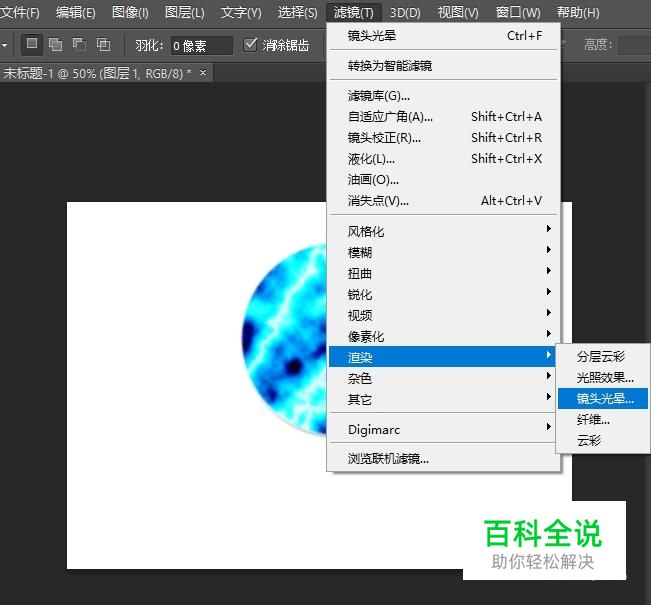Expand the 扭曲 submenu
The width and height of the screenshot is (651, 605).
pos(443,274)
